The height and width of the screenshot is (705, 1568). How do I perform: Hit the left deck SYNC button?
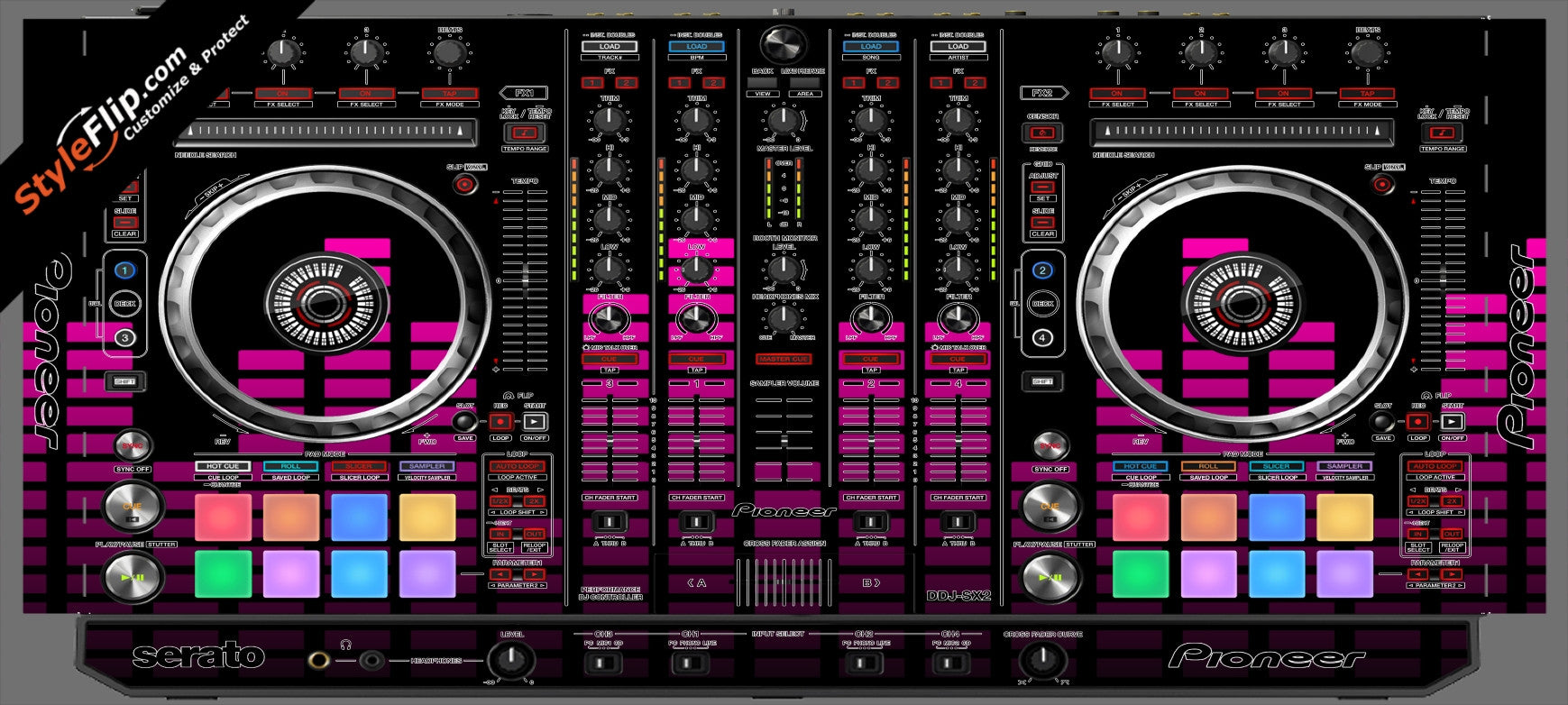click(133, 445)
